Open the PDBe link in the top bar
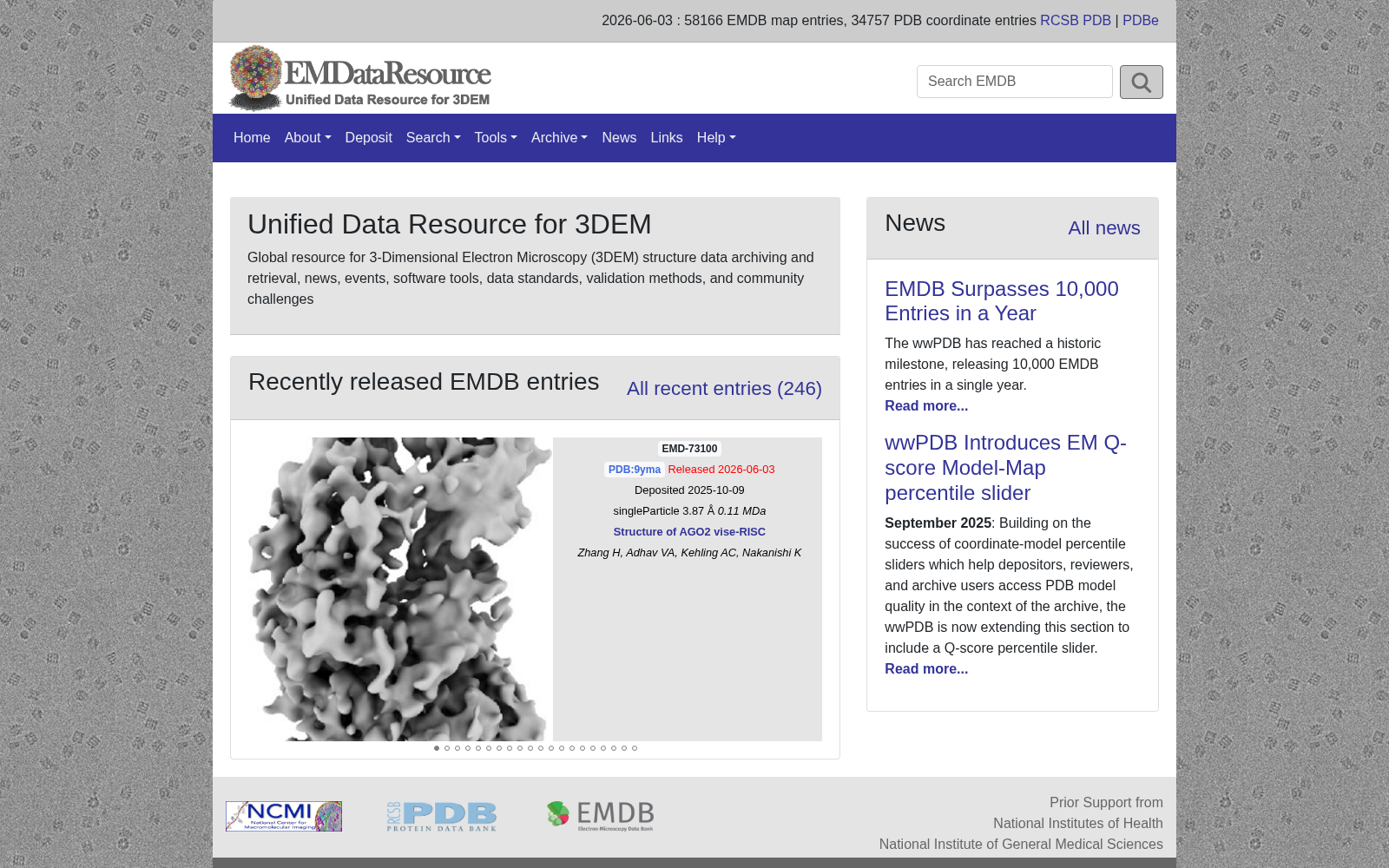Image resolution: width=1389 pixels, height=868 pixels. point(1141,21)
